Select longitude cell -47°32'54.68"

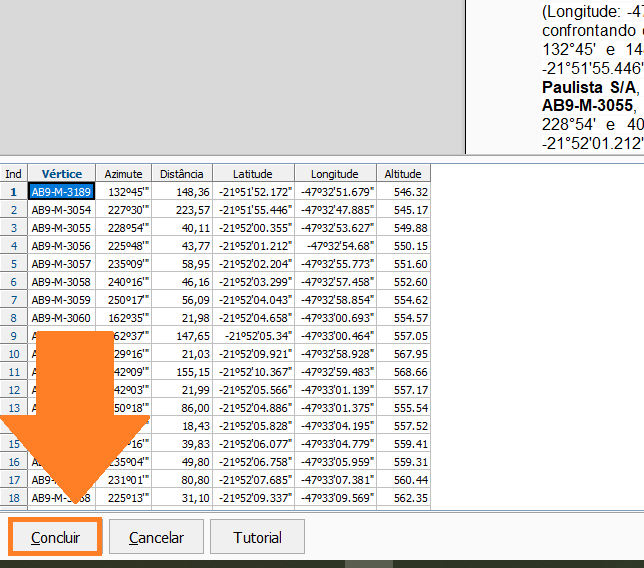(335, 246)
